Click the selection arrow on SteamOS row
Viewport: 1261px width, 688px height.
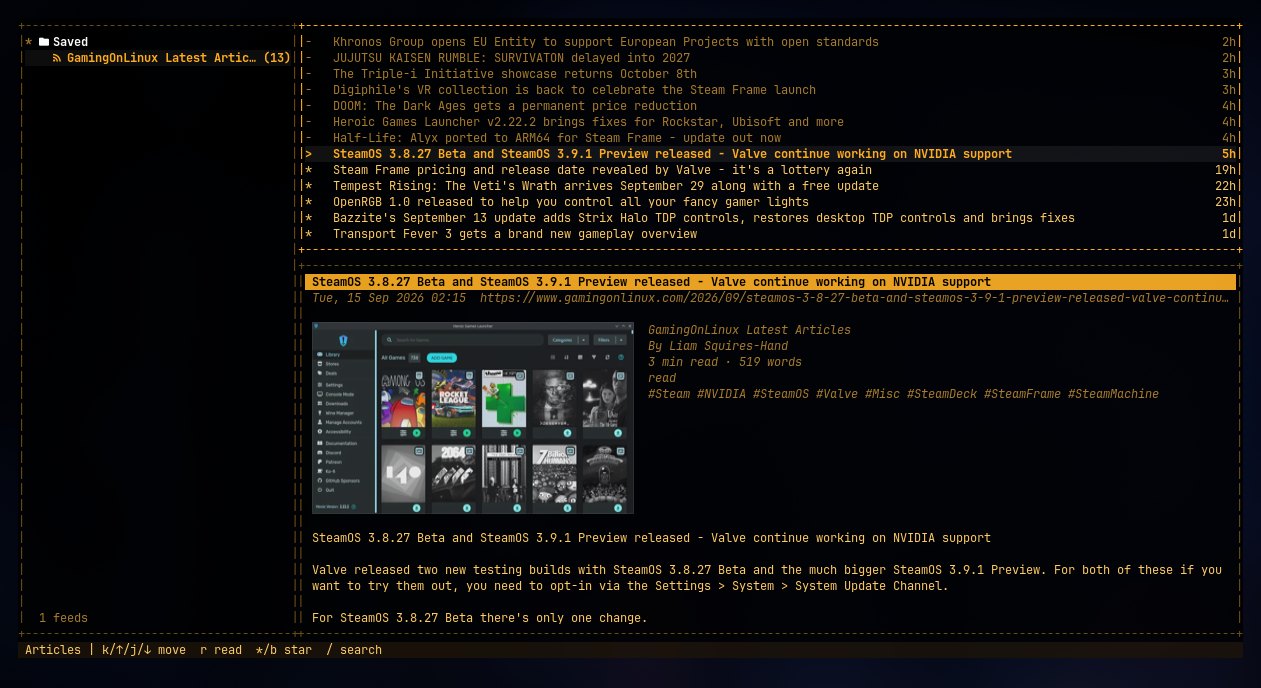point(309,154)
